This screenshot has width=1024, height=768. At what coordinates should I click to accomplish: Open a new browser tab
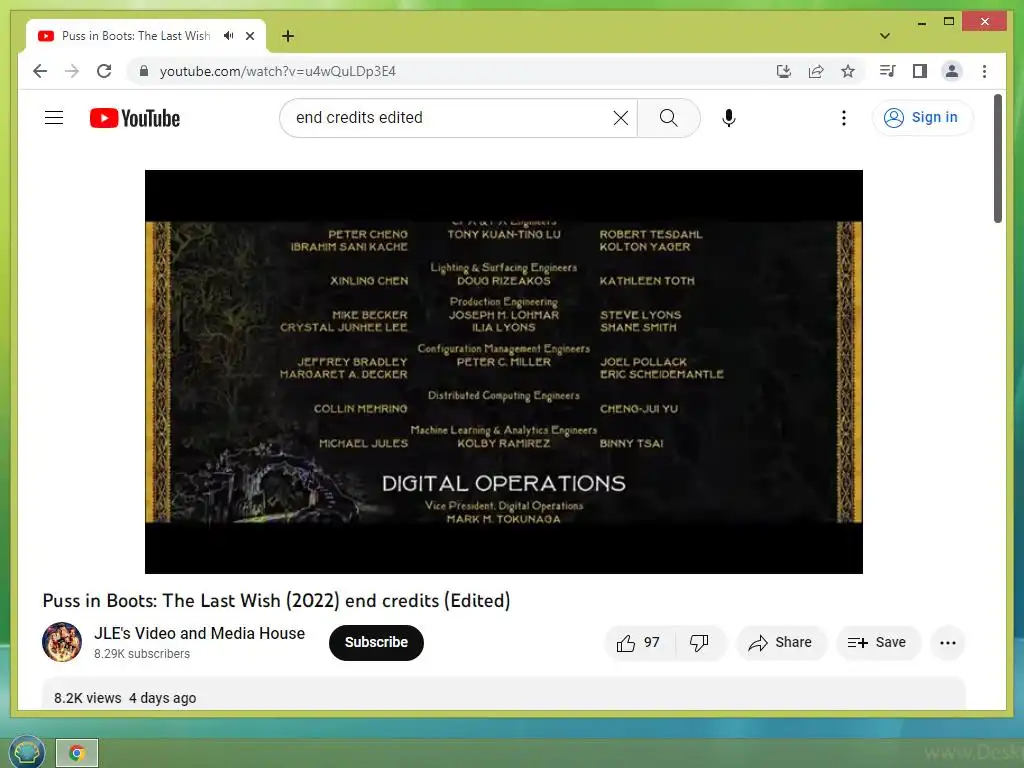pos(288,36)
